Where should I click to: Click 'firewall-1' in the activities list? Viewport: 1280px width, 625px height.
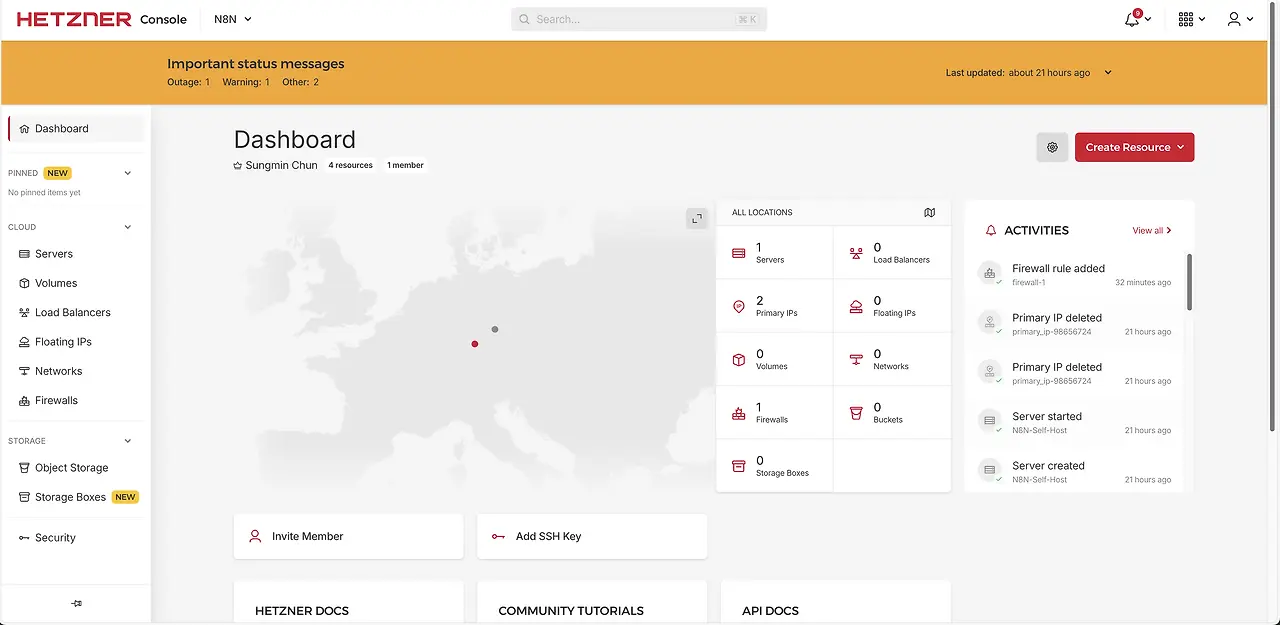[x=1029, y=283]
